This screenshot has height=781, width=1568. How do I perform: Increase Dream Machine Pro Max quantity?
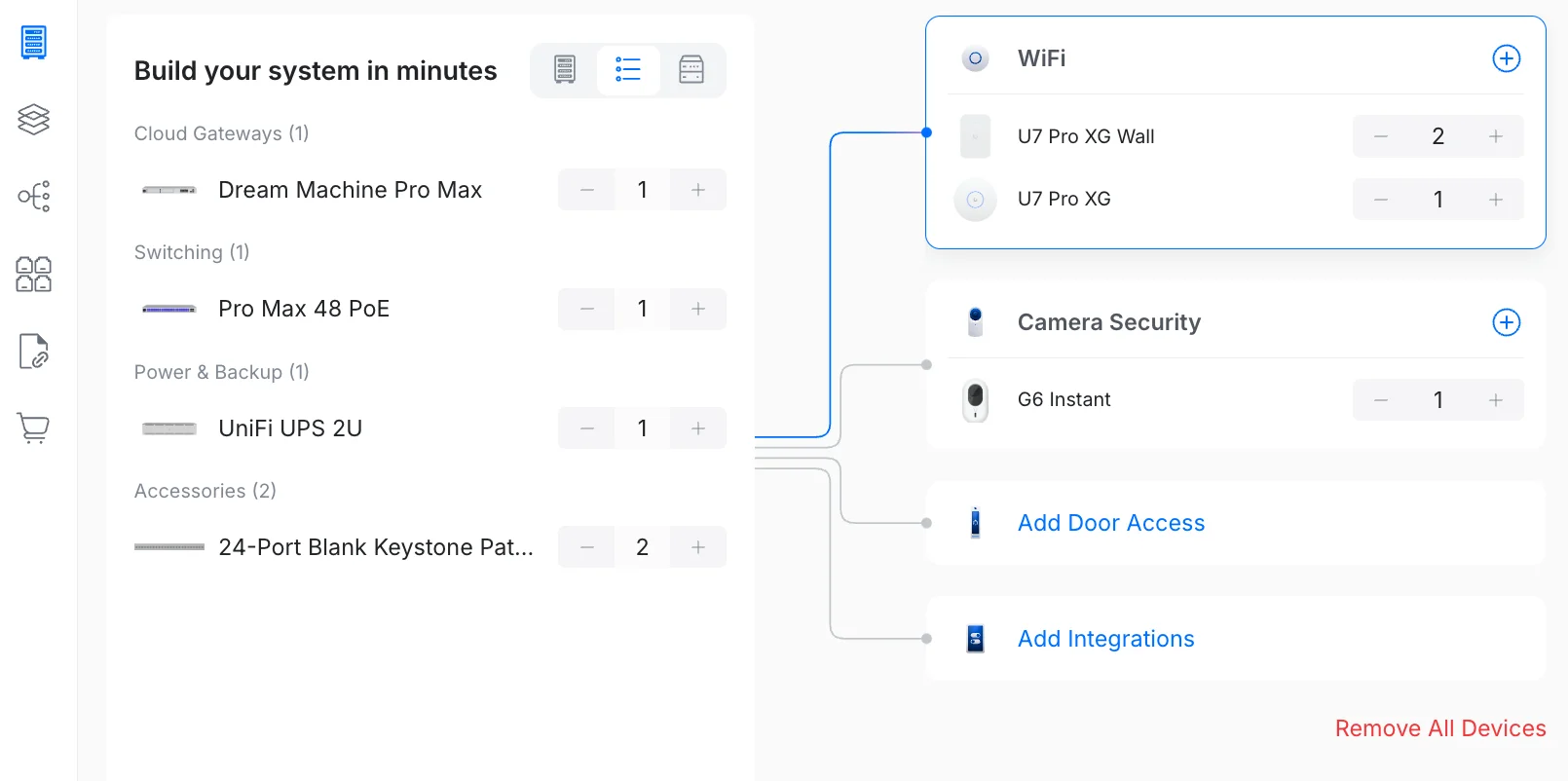pyautogui.click(x=698, y=190)
